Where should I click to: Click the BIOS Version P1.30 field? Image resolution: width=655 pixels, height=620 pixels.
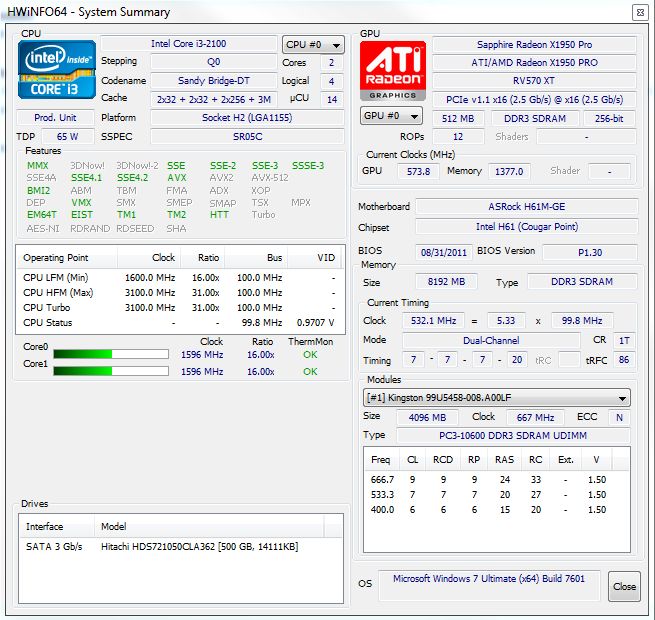590,252
